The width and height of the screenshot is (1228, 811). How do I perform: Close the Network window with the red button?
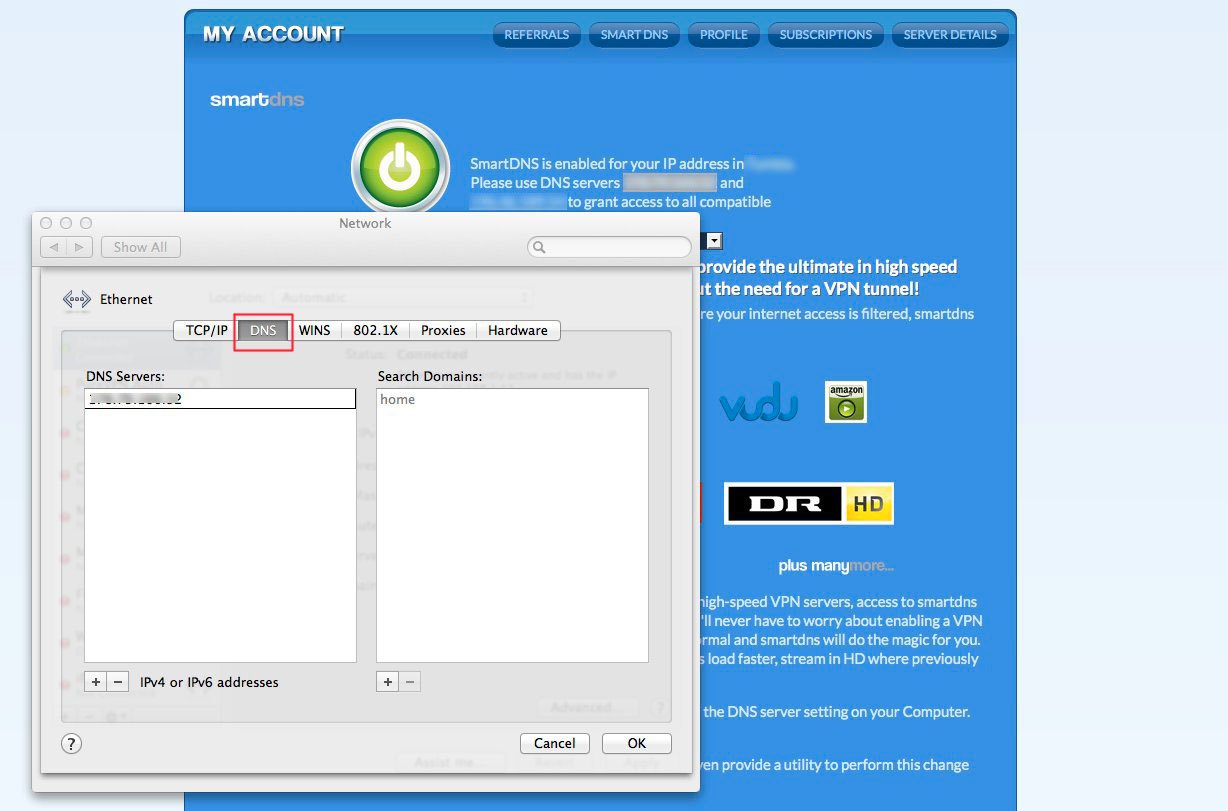pos(46,223)
